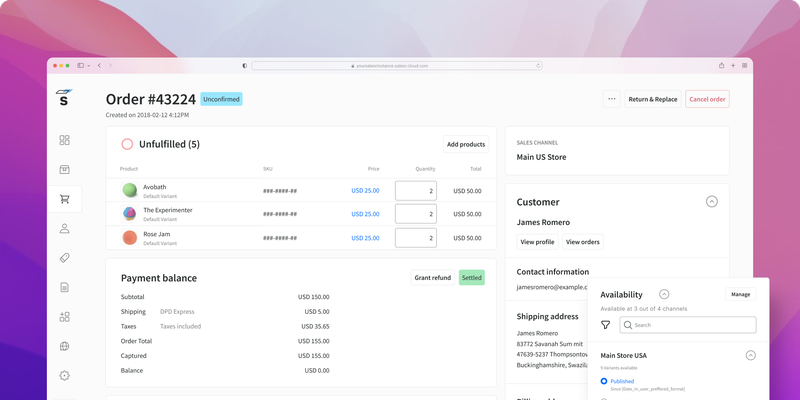Open a new Safari tab with plus
Viewport: 800px width, 400px height.
tap(733, 65)
